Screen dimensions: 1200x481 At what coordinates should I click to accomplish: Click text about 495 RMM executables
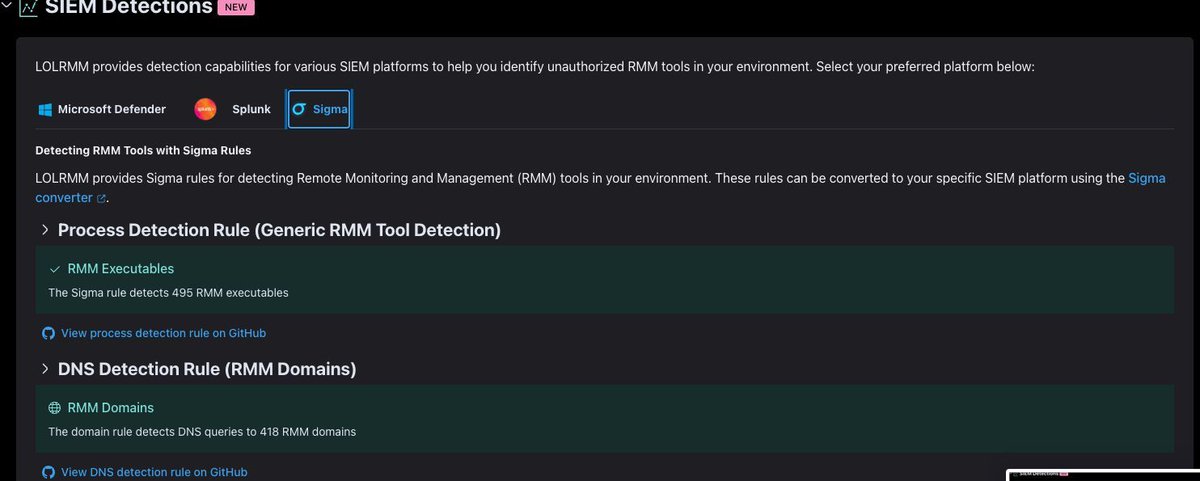pos(168,293)
